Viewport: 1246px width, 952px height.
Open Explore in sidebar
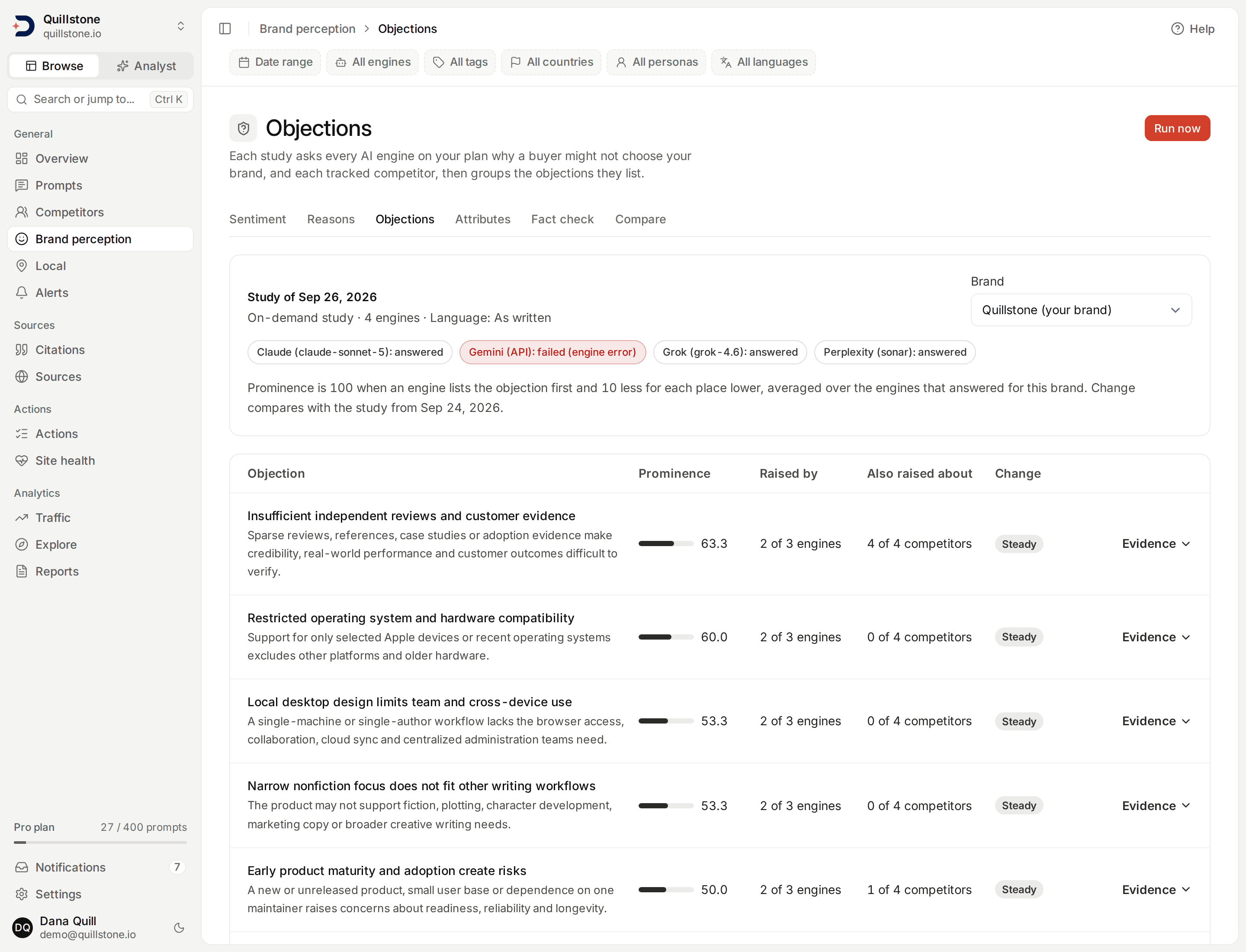pos(100,544)
